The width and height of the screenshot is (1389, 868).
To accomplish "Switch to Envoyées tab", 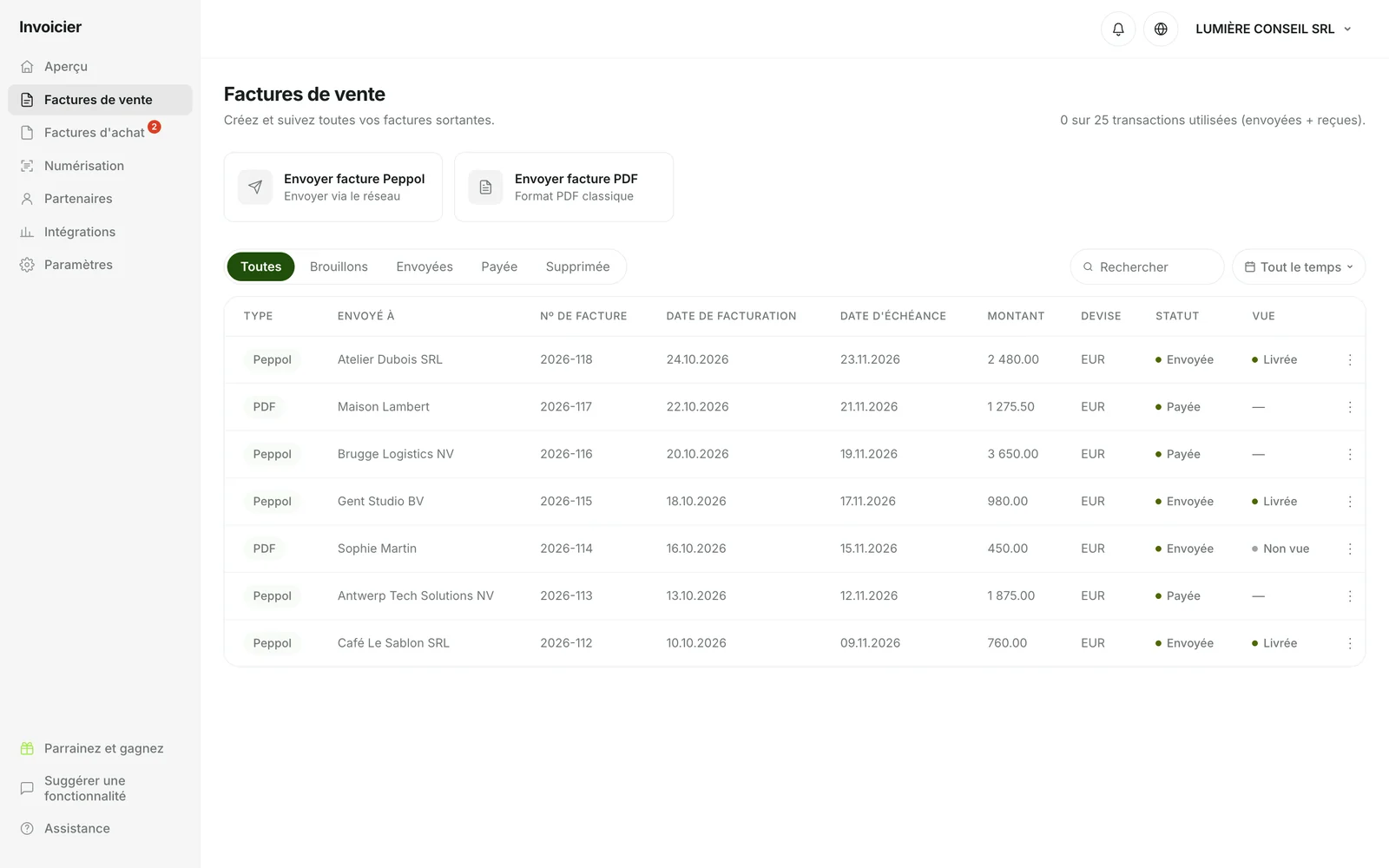I will 425,266.
